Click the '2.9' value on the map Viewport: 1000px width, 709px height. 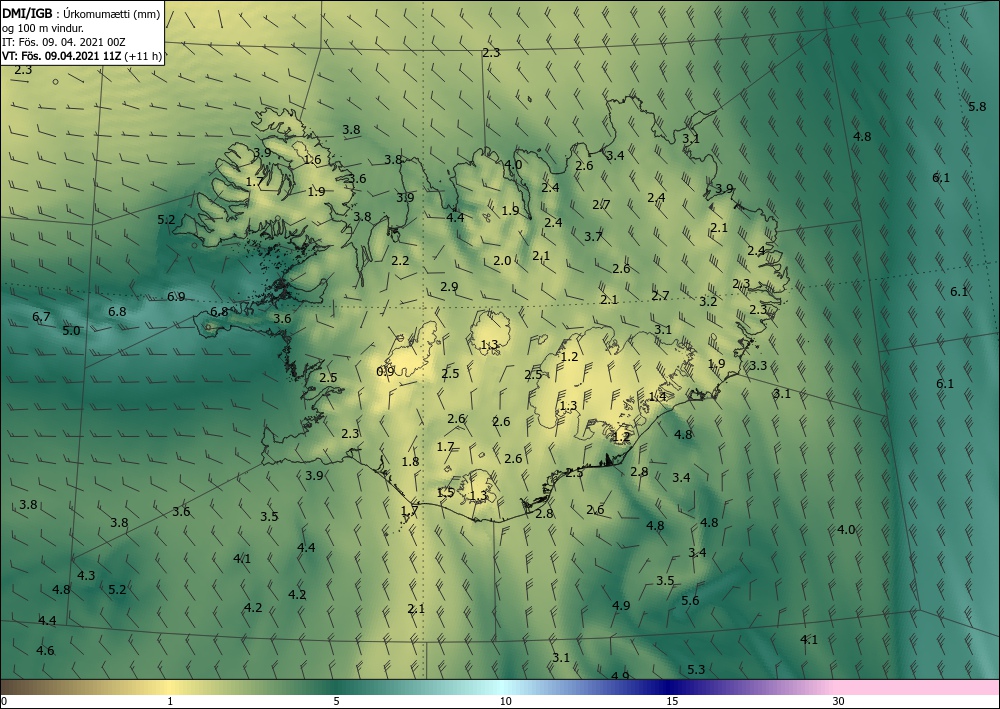(x=449, y=286)
